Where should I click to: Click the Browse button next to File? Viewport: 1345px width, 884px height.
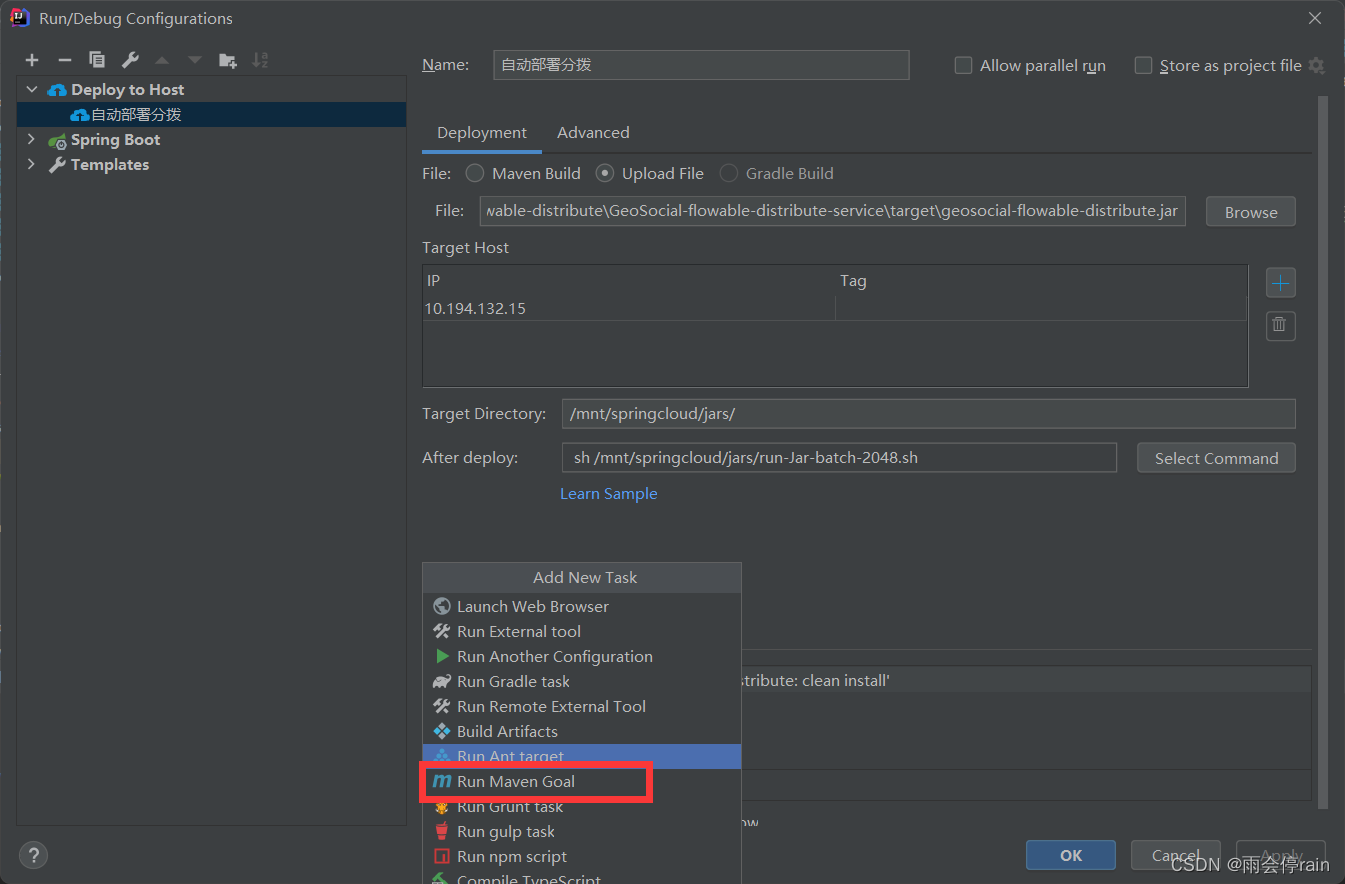coord(1251,212)
